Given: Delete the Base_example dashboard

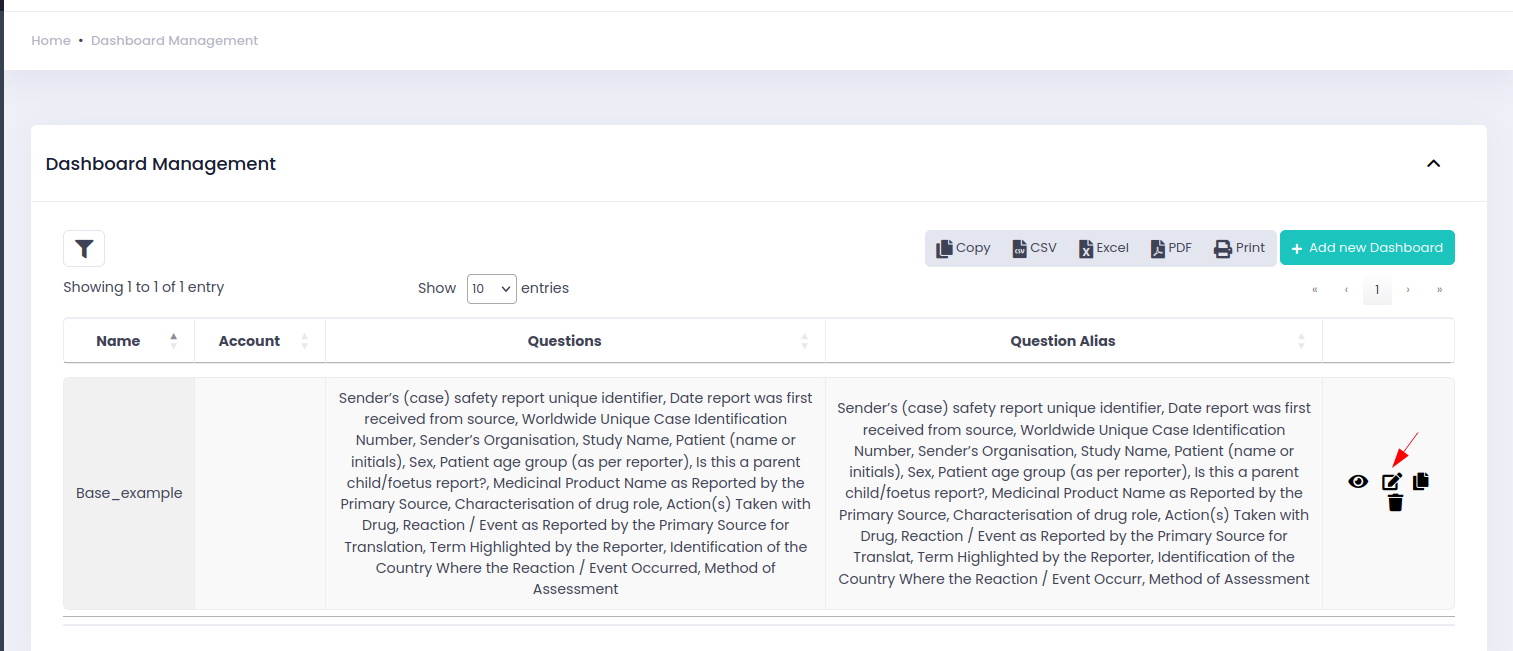Looking at the screenshot, I should [x=1396, y=503].
